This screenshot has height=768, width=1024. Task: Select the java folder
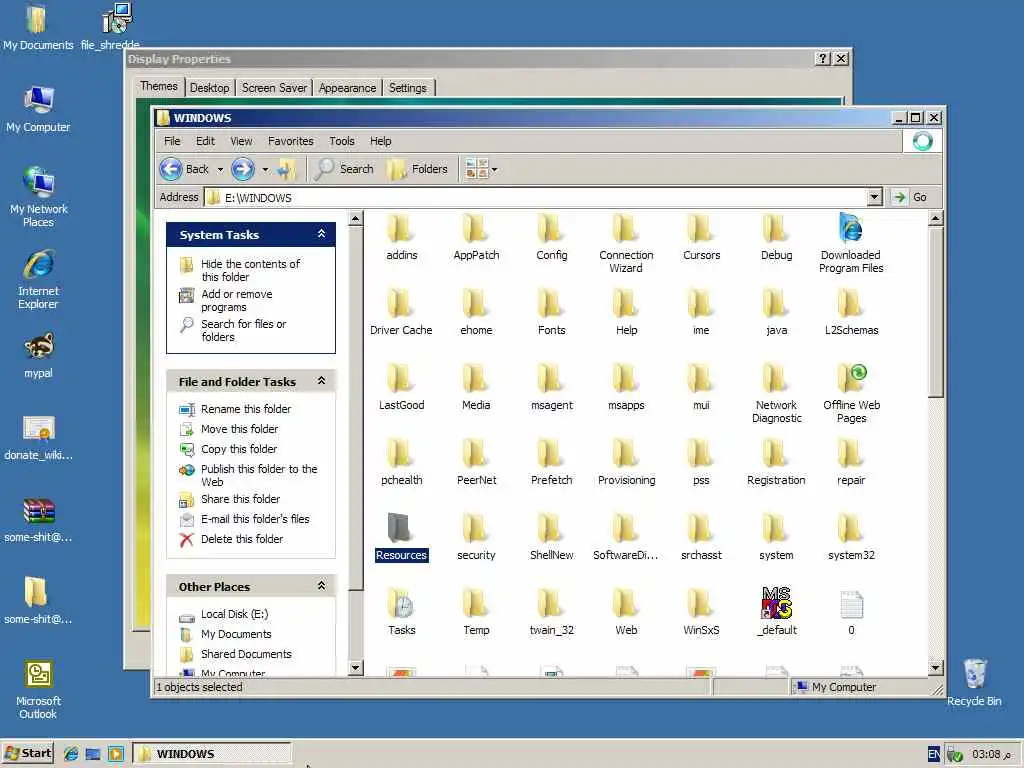pyautogui.click(x=776, y=312)
